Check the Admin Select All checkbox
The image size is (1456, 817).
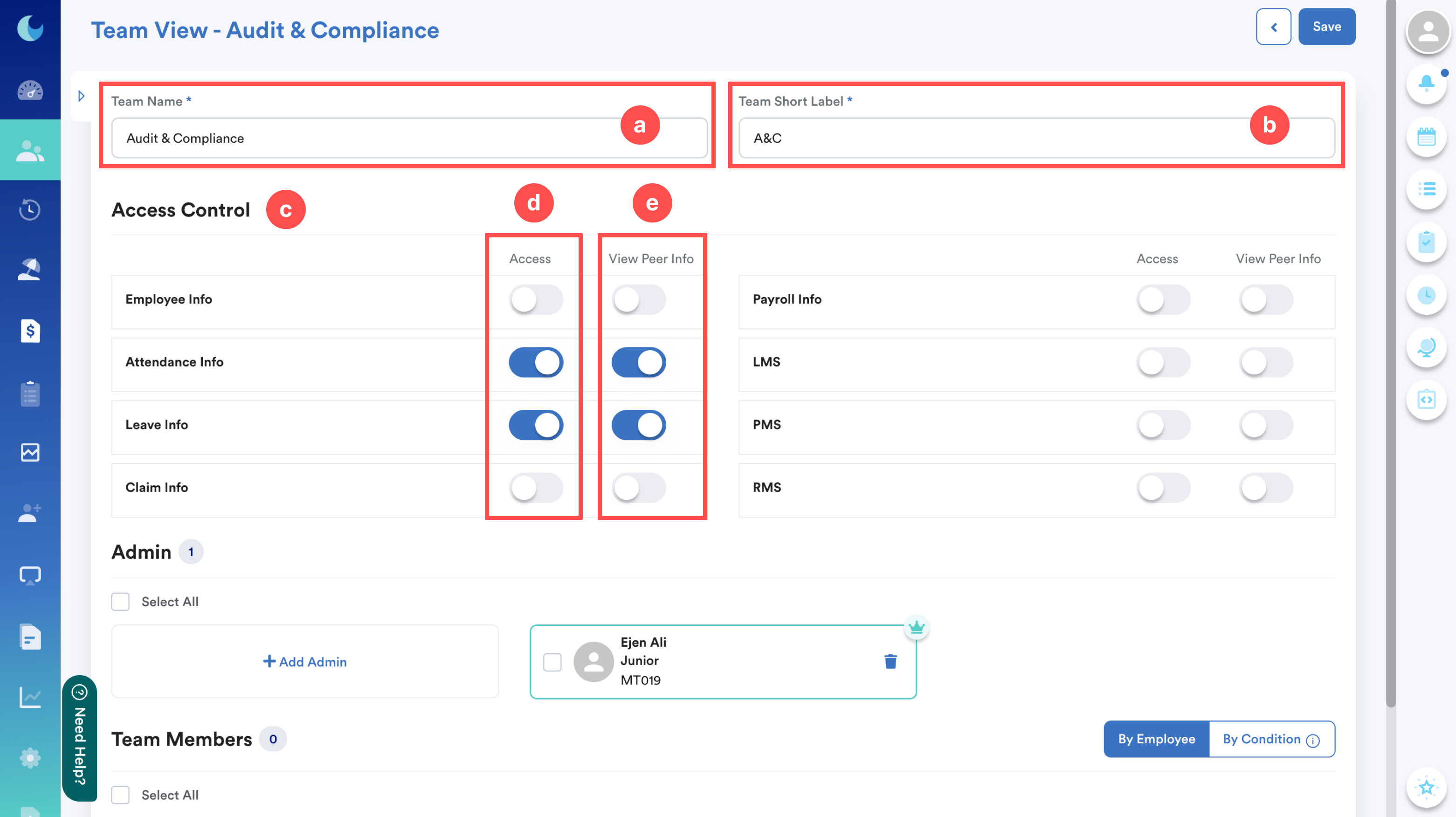point(120,602)
